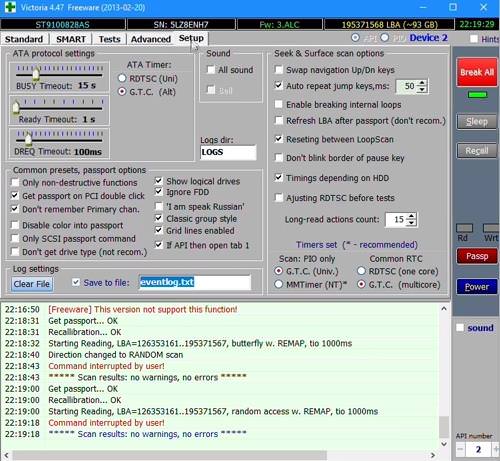Select RDTSC (one core) common RTC
Image resolution: width=500 pixels, height=461 pixels.
pos(361,271)
